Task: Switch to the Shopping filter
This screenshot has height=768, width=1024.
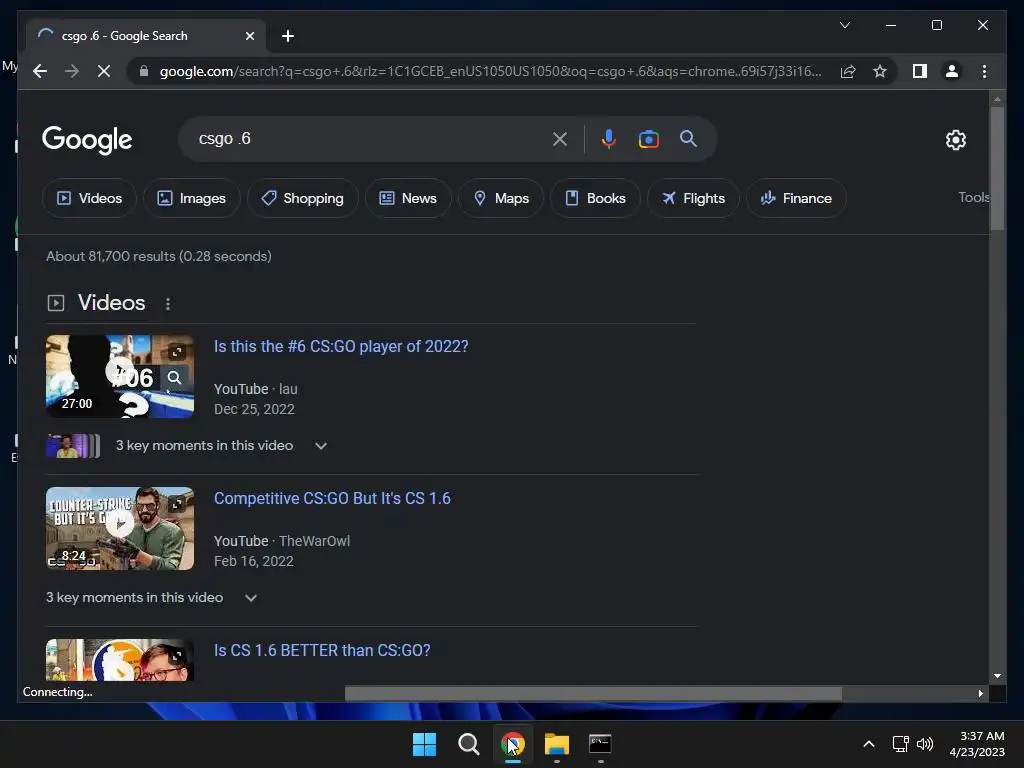Action: [302, 198]
